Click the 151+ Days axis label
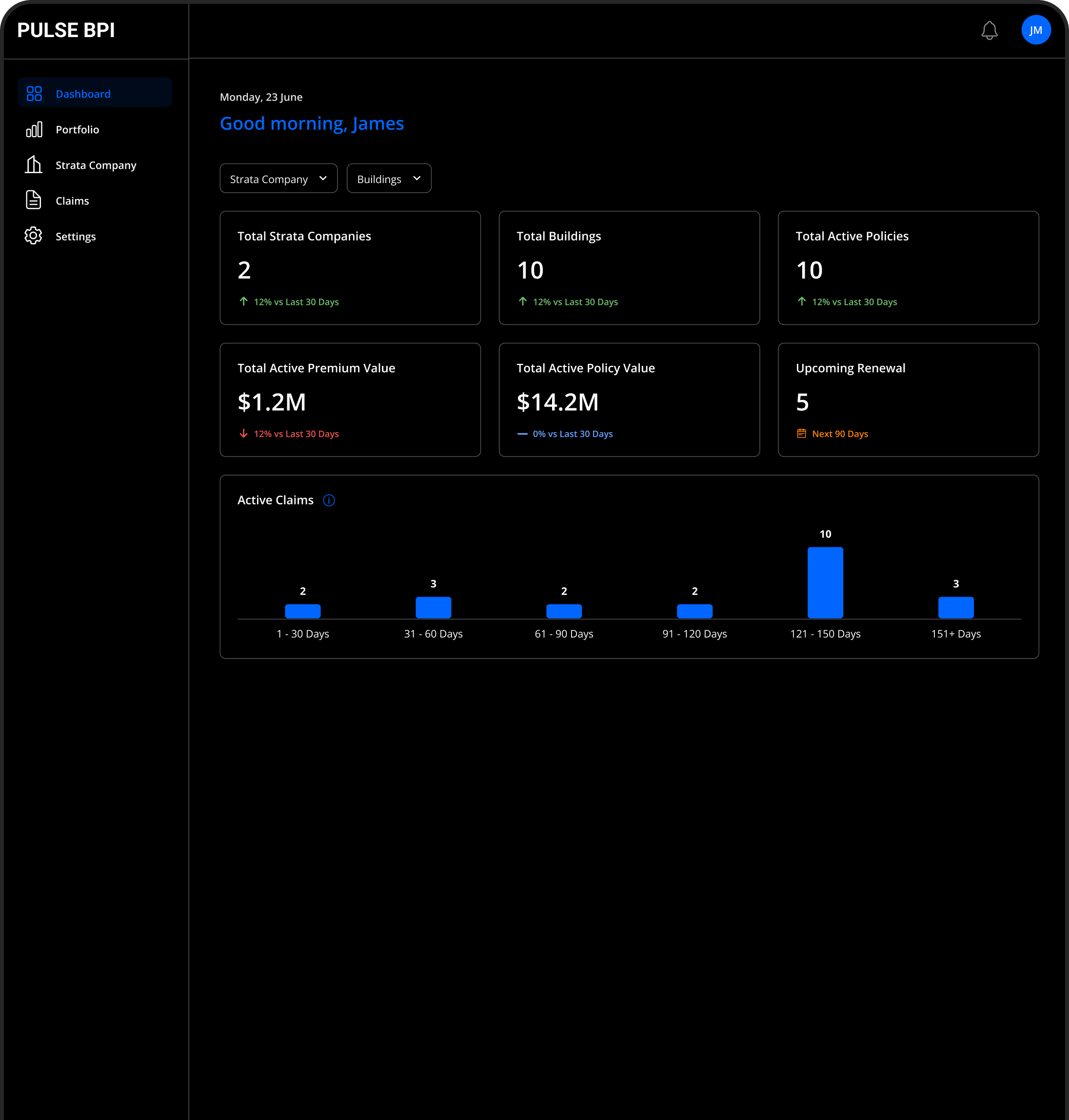 (956, 634)
